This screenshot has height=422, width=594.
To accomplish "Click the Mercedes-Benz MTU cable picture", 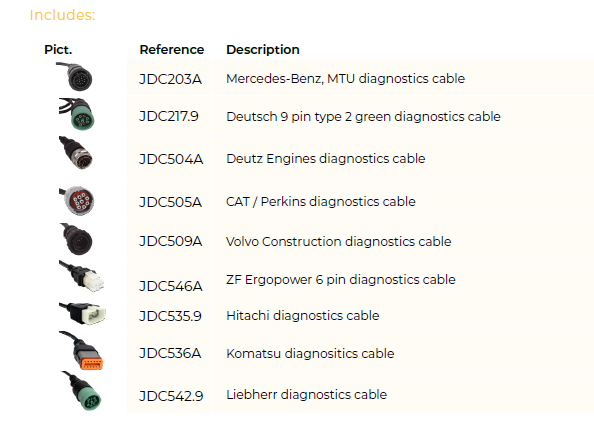I will 75,77.
